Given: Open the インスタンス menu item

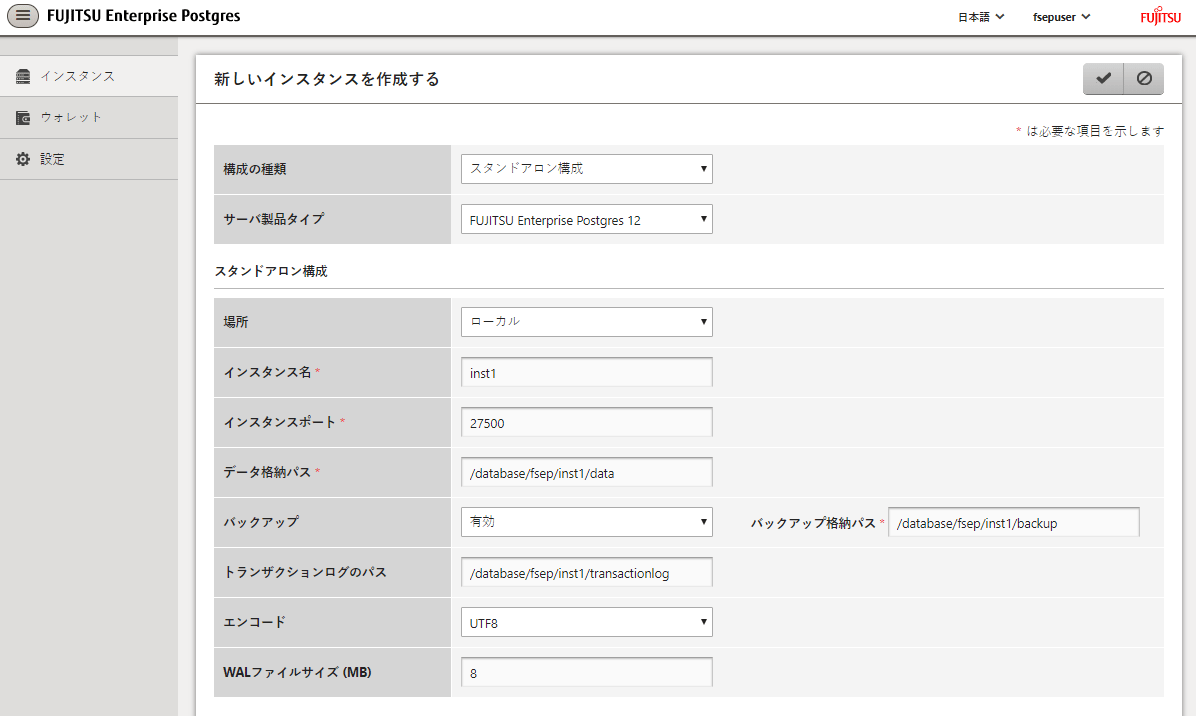Looking at the screenshot, I should point(88,76).
